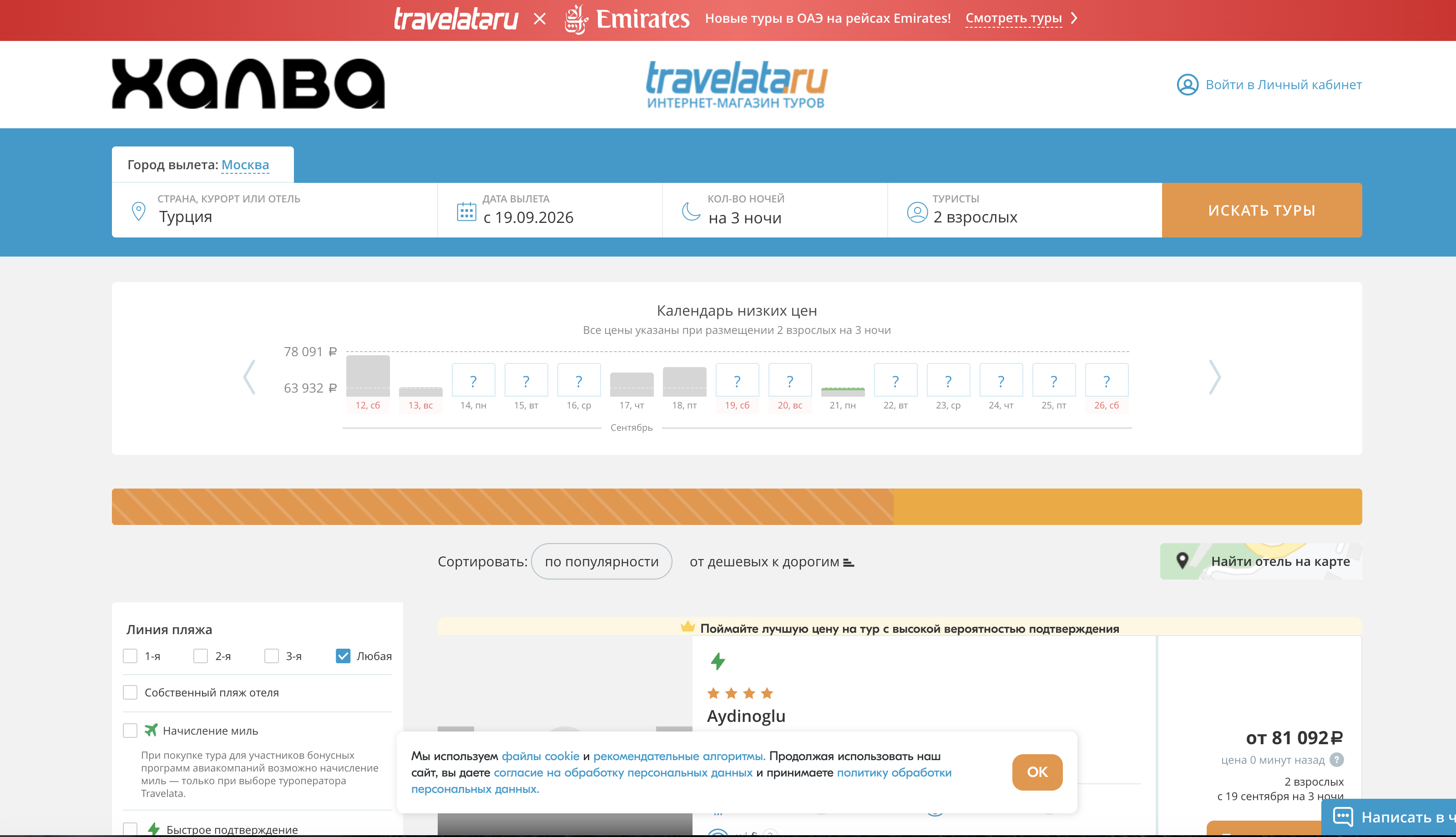Viewport: 1456px width, 837px height.
Task: Open the Travelata.ru center logo
Action: tap(736, 85)
